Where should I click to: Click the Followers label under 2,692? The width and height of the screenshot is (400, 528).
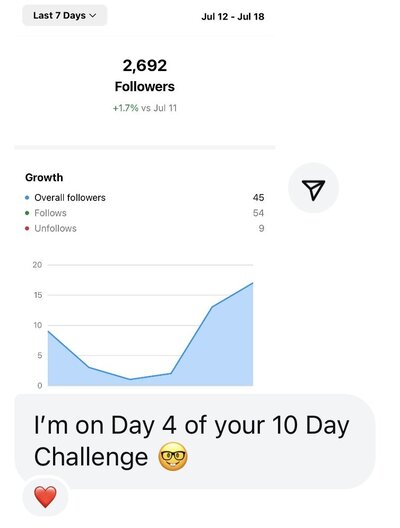pyautogui.click(x=145, y=87)
